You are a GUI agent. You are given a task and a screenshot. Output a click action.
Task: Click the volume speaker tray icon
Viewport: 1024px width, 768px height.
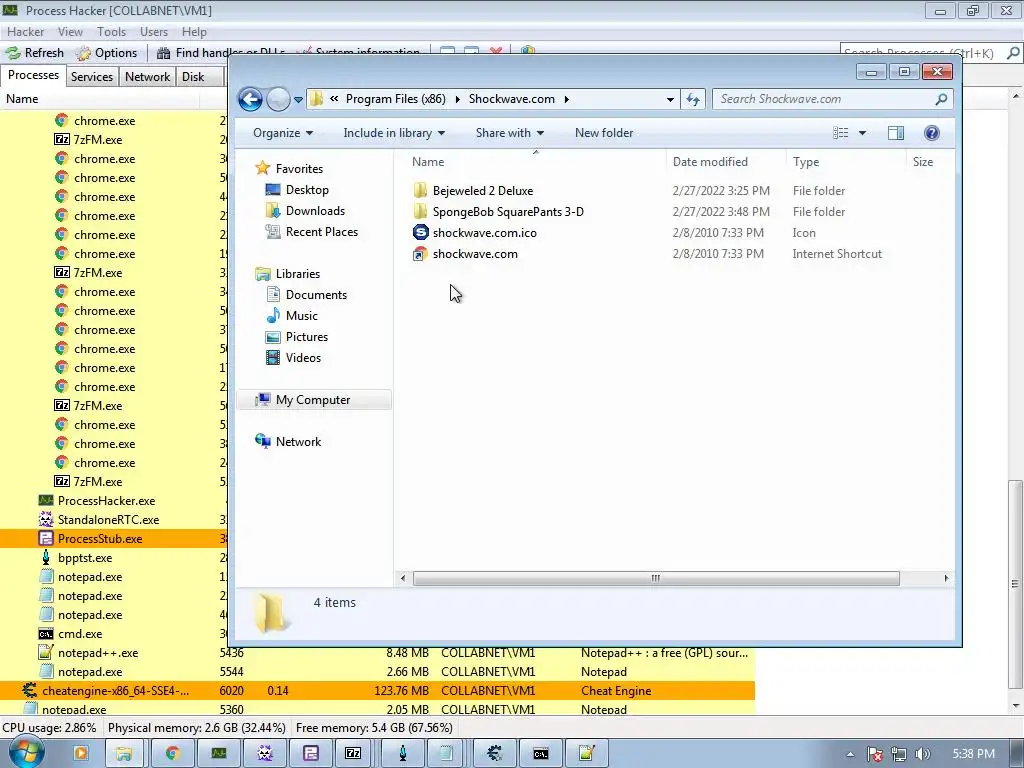[x=923, y=754]
